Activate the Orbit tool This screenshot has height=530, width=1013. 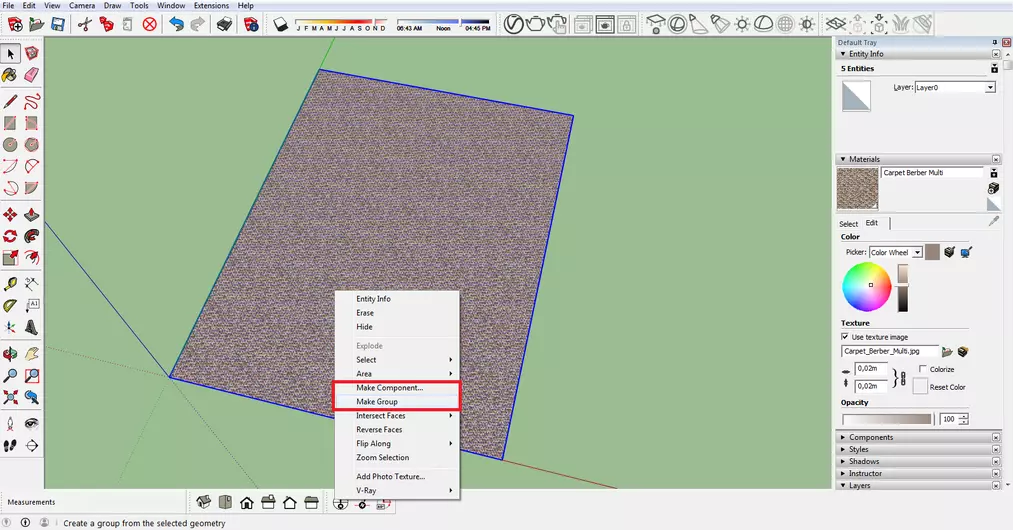[x=10, y=354]
